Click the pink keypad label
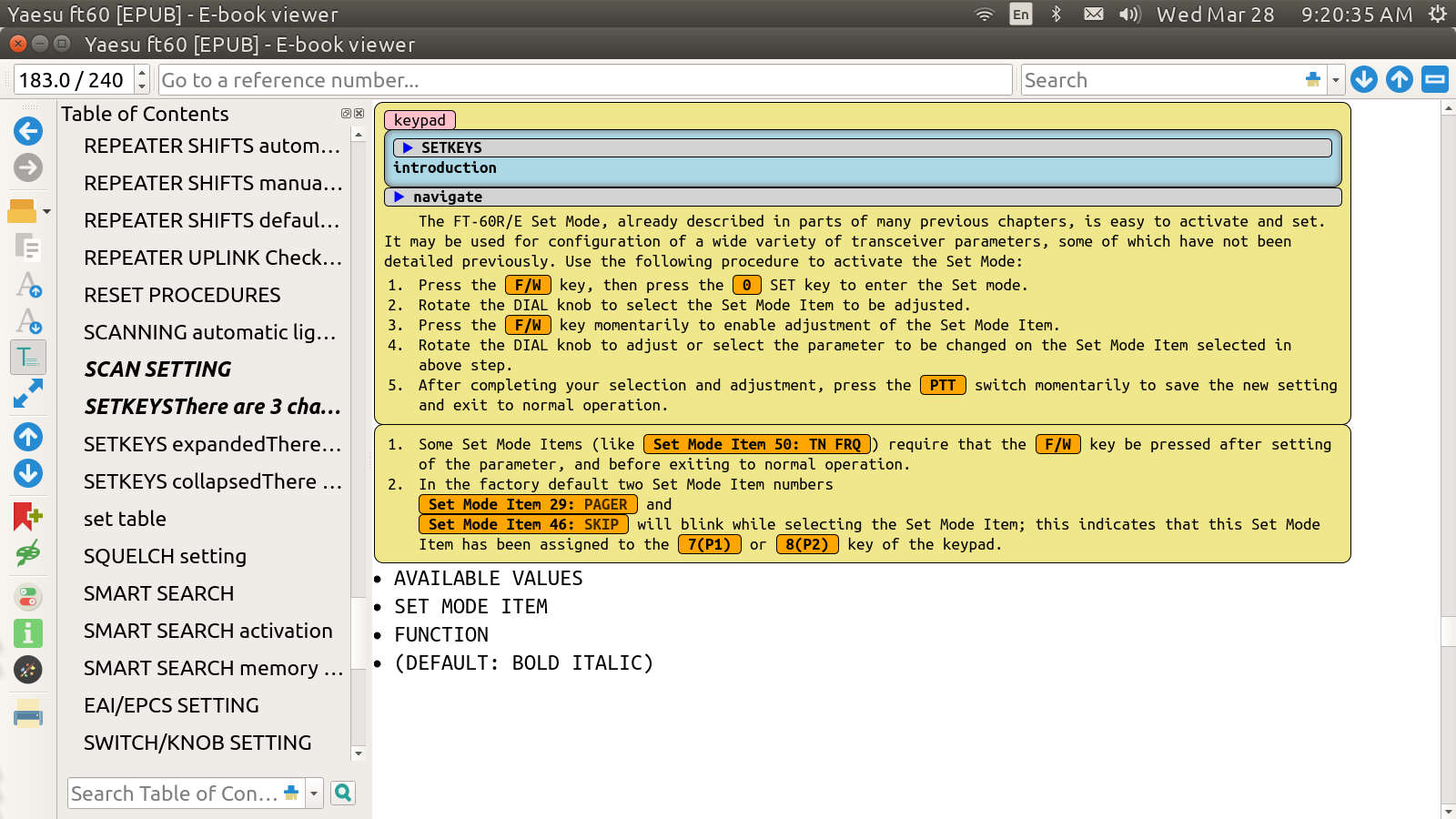Viewport: 1456px width, 819px height. pyautogui.click(x=420, y=120)
